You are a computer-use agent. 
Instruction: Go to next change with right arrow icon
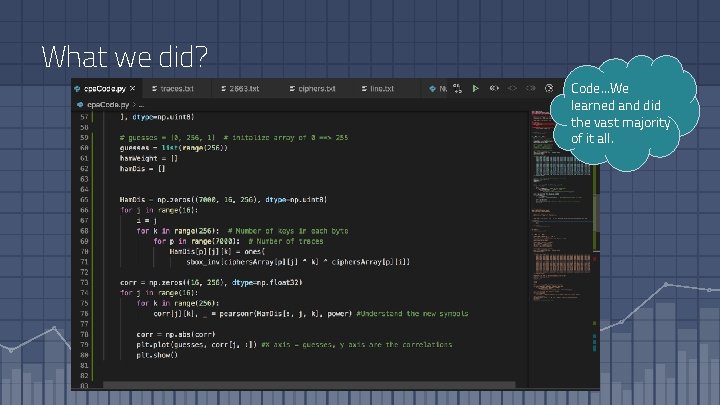530,88
